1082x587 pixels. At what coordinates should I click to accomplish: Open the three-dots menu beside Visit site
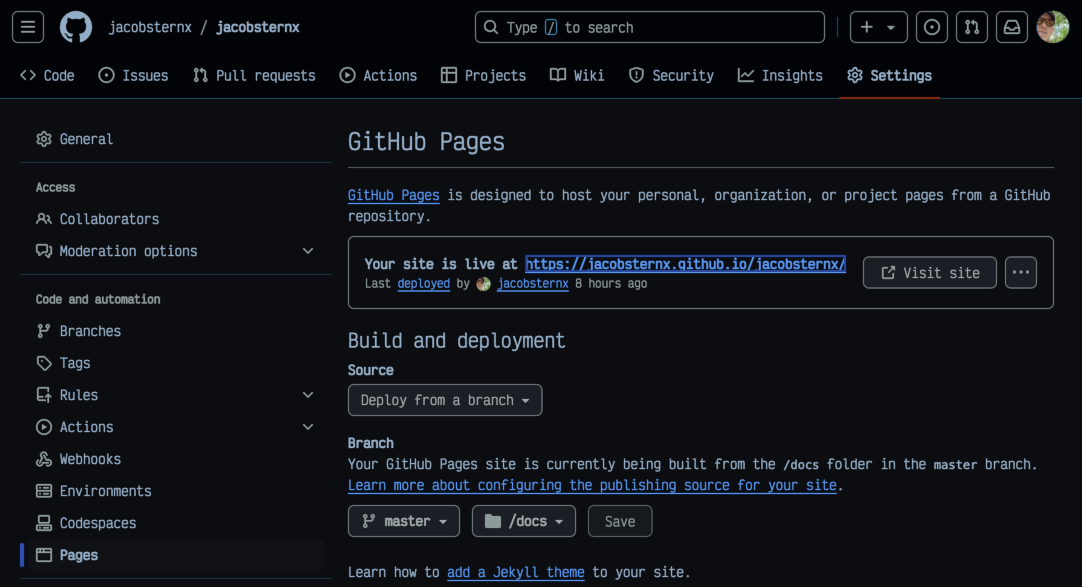point(1021,272)
